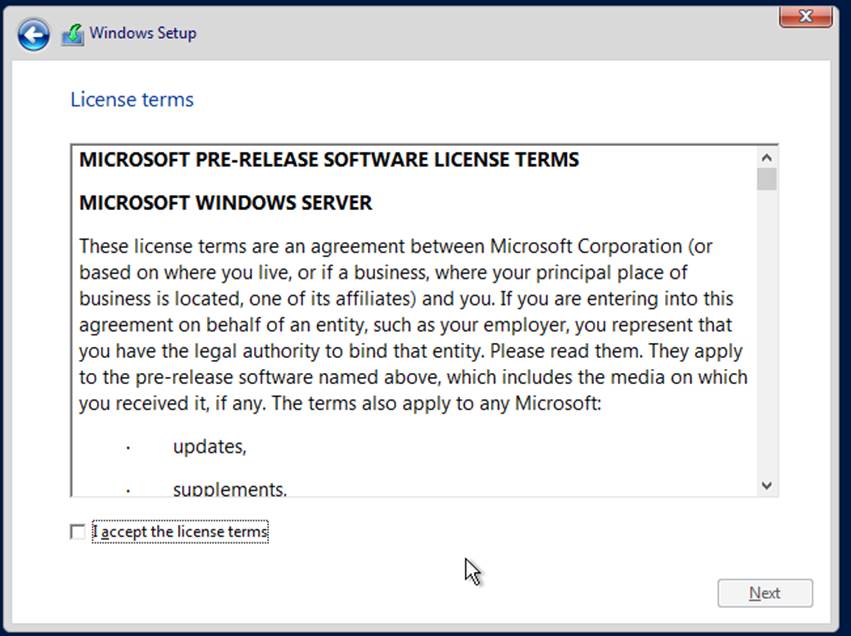Viewport: 851px width, 636px height.
Task: Click the back navigation arrow
Action: point(33,33)
